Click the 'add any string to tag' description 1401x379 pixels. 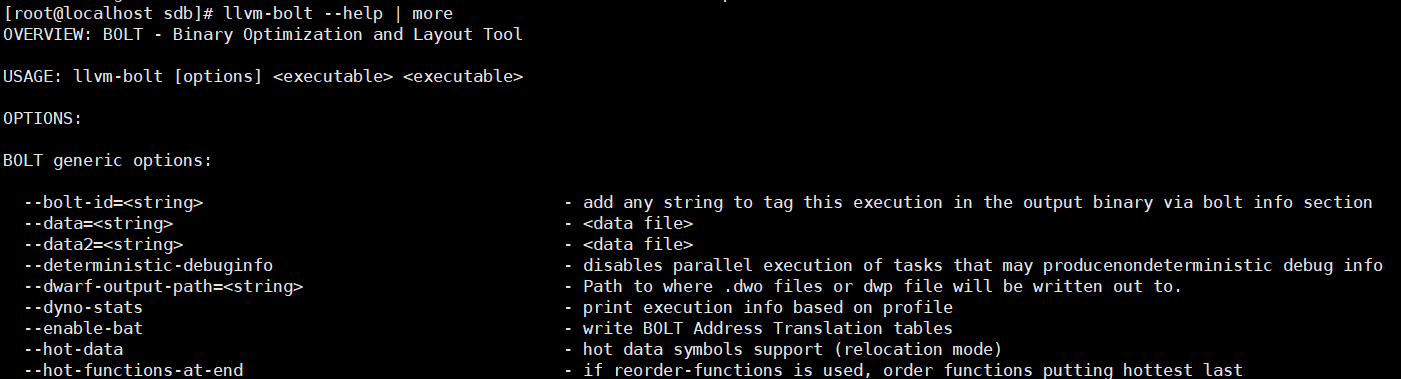[x=978, y=202]
